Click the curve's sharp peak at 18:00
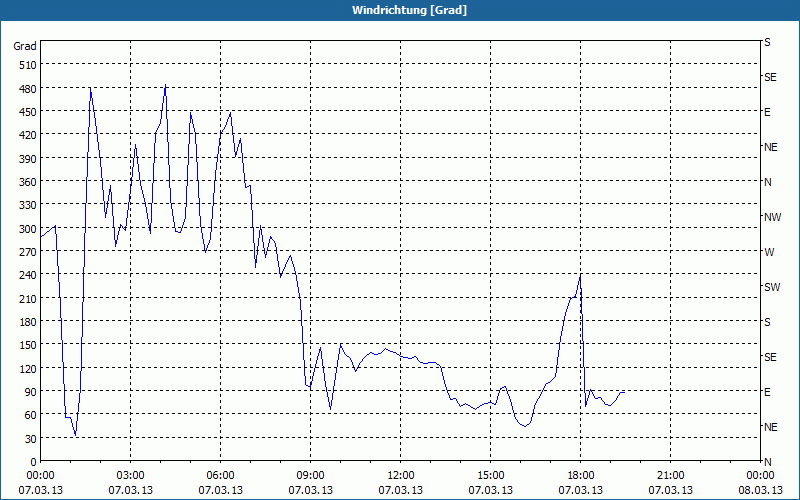Screen dimensions: 800x500 tap(581, 276)
